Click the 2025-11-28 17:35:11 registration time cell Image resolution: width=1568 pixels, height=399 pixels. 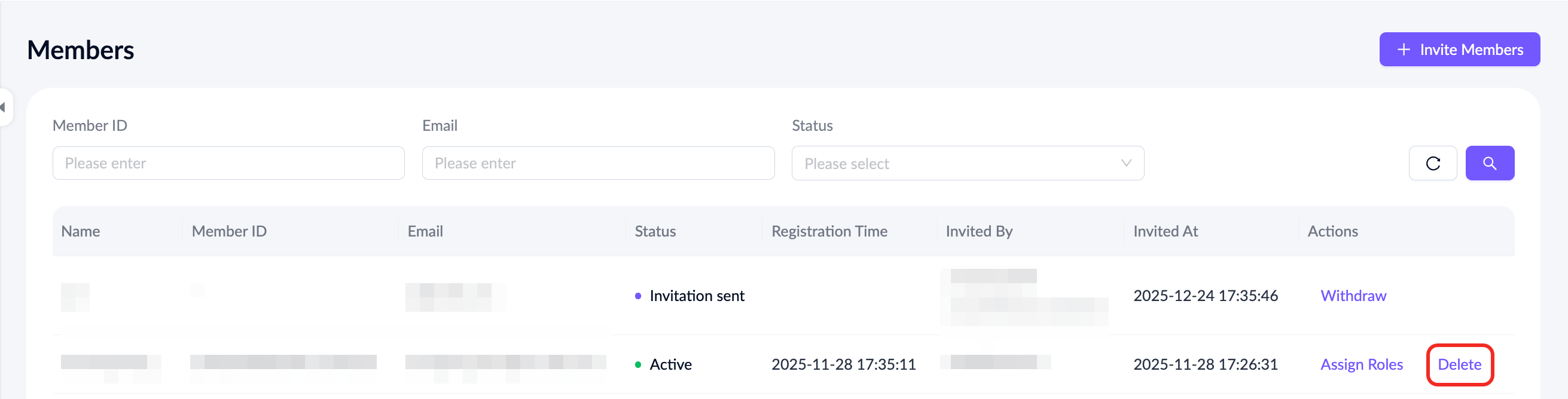(843, 364)
